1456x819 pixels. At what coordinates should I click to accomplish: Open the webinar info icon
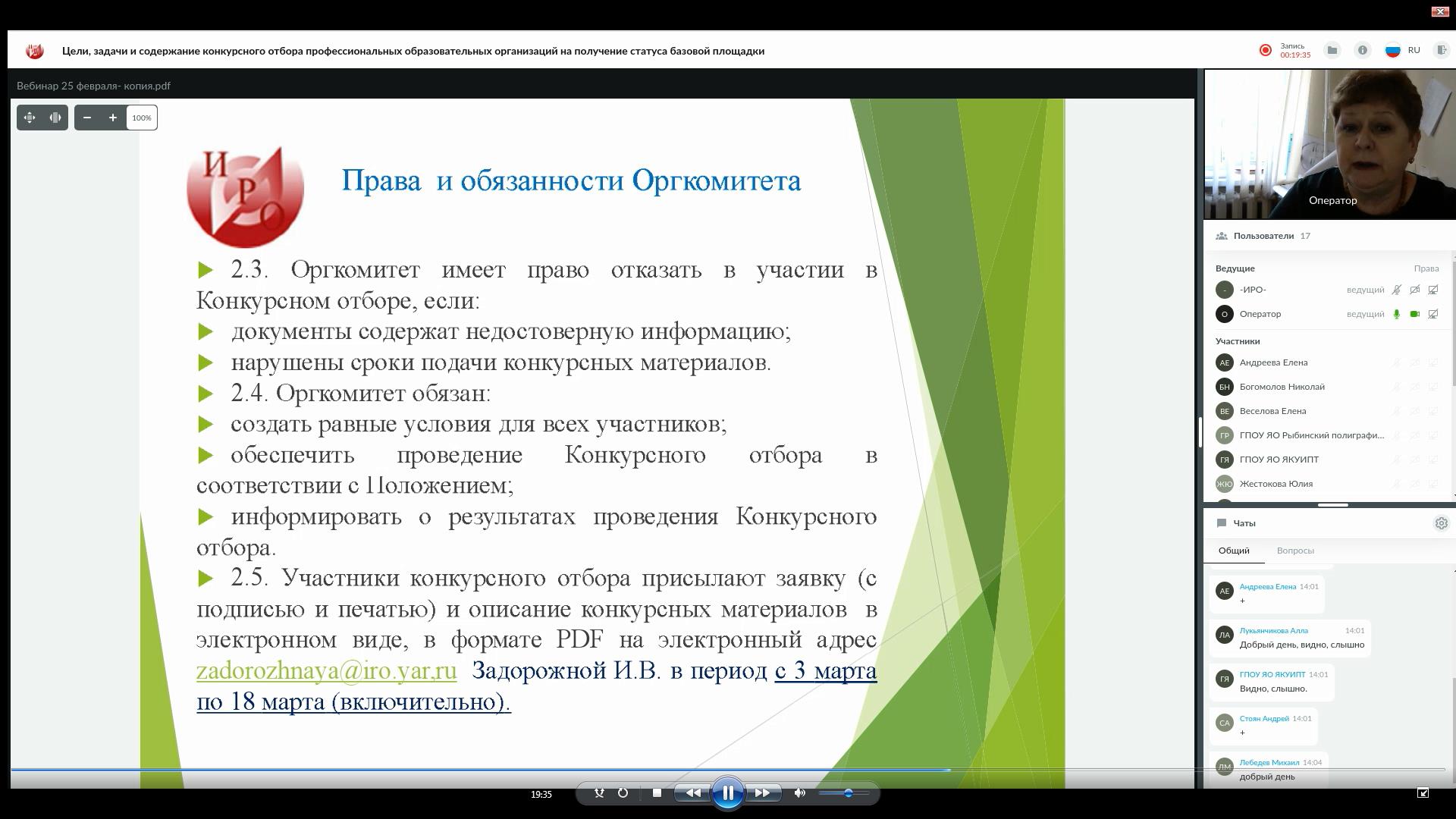pyautogui.click(x=1362, y=50)
